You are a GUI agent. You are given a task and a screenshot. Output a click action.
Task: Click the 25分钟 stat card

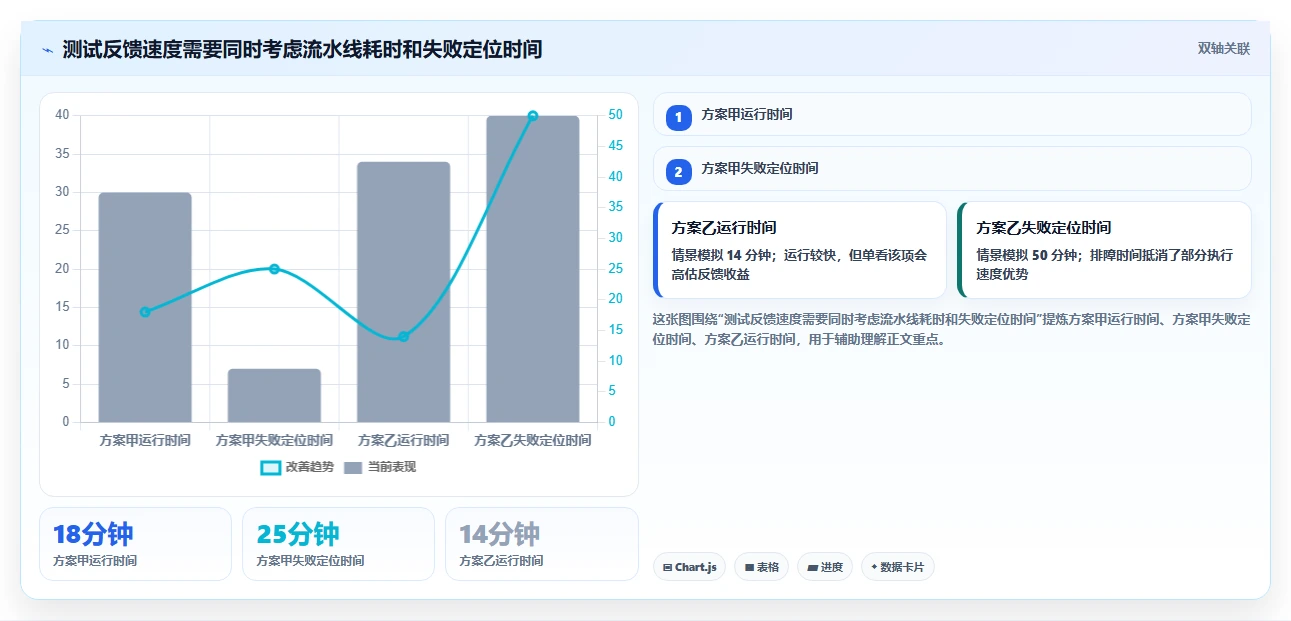click(338, 544)
